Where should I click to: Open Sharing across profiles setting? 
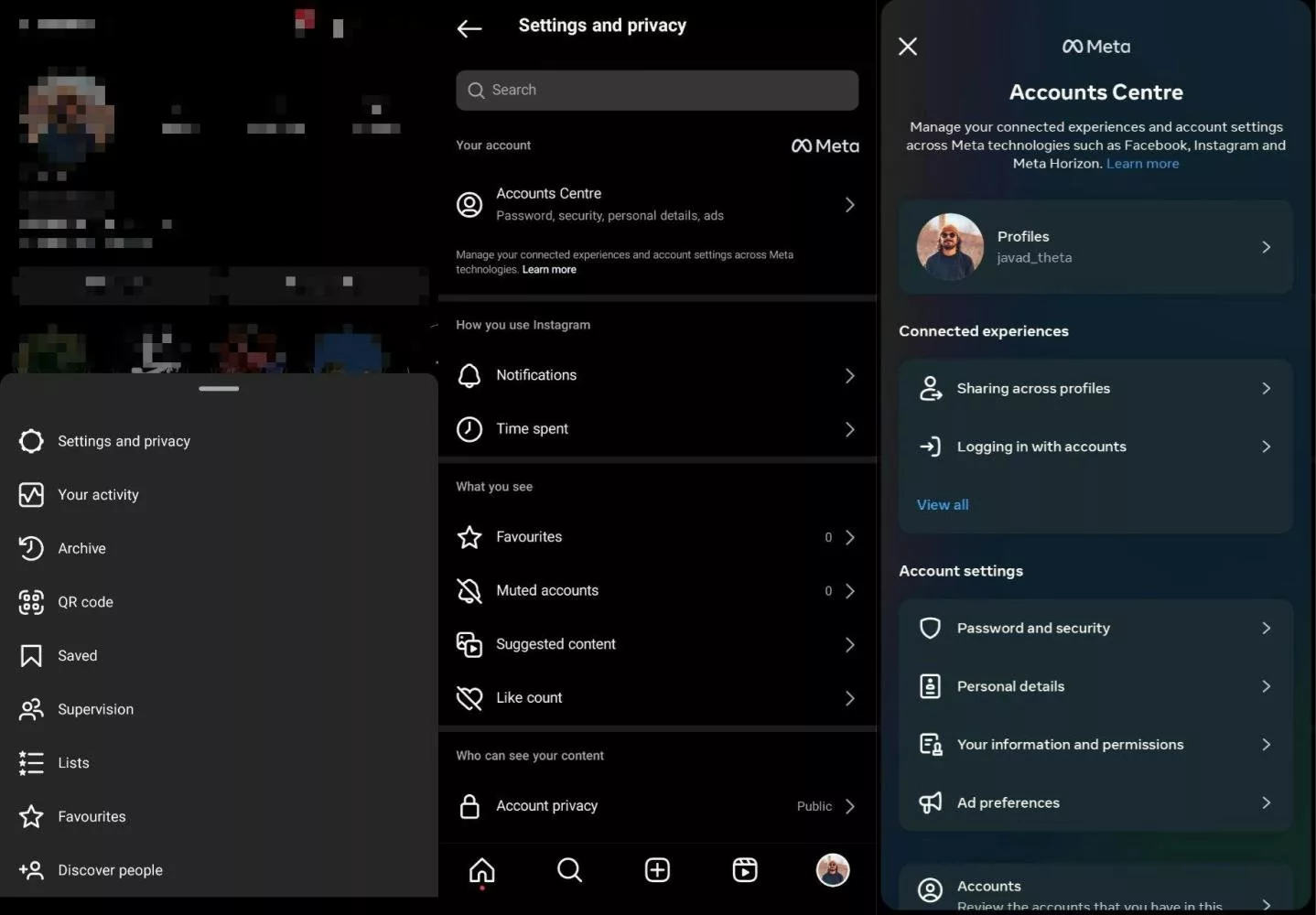[x=1095, y=389]
